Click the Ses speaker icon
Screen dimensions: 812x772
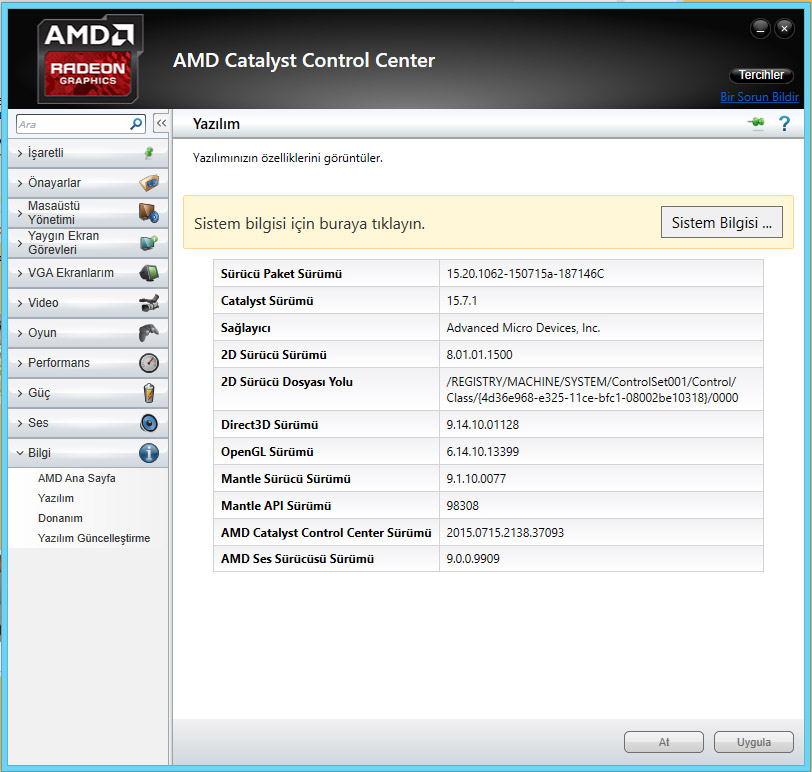click(149, 423)
